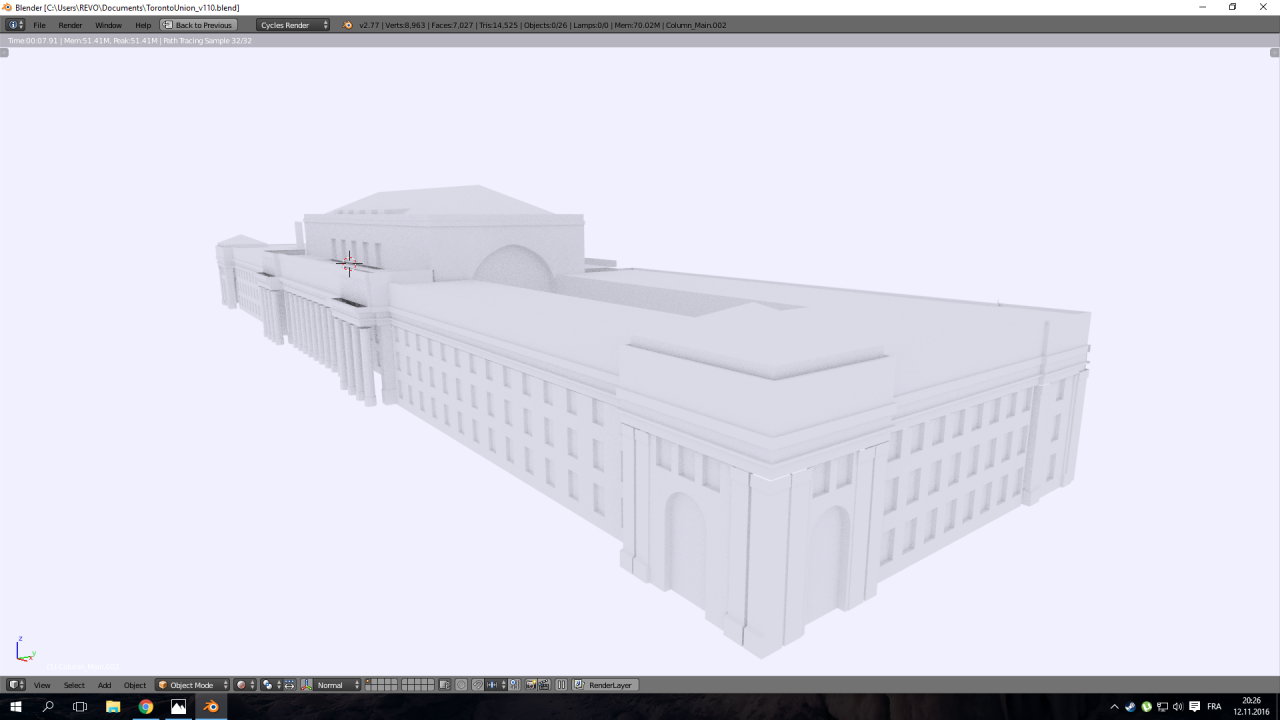Viewport: 1280px width, 720px height.
Task: Open the Render menu
Action: coord(70,25)
